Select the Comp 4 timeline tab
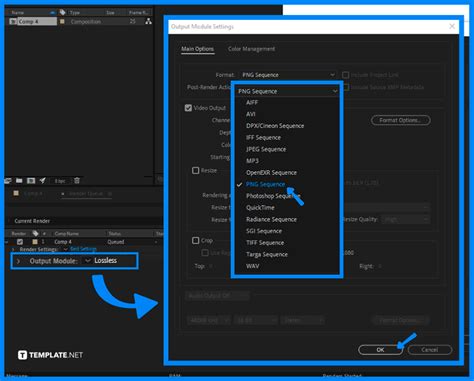 (33, 194)
